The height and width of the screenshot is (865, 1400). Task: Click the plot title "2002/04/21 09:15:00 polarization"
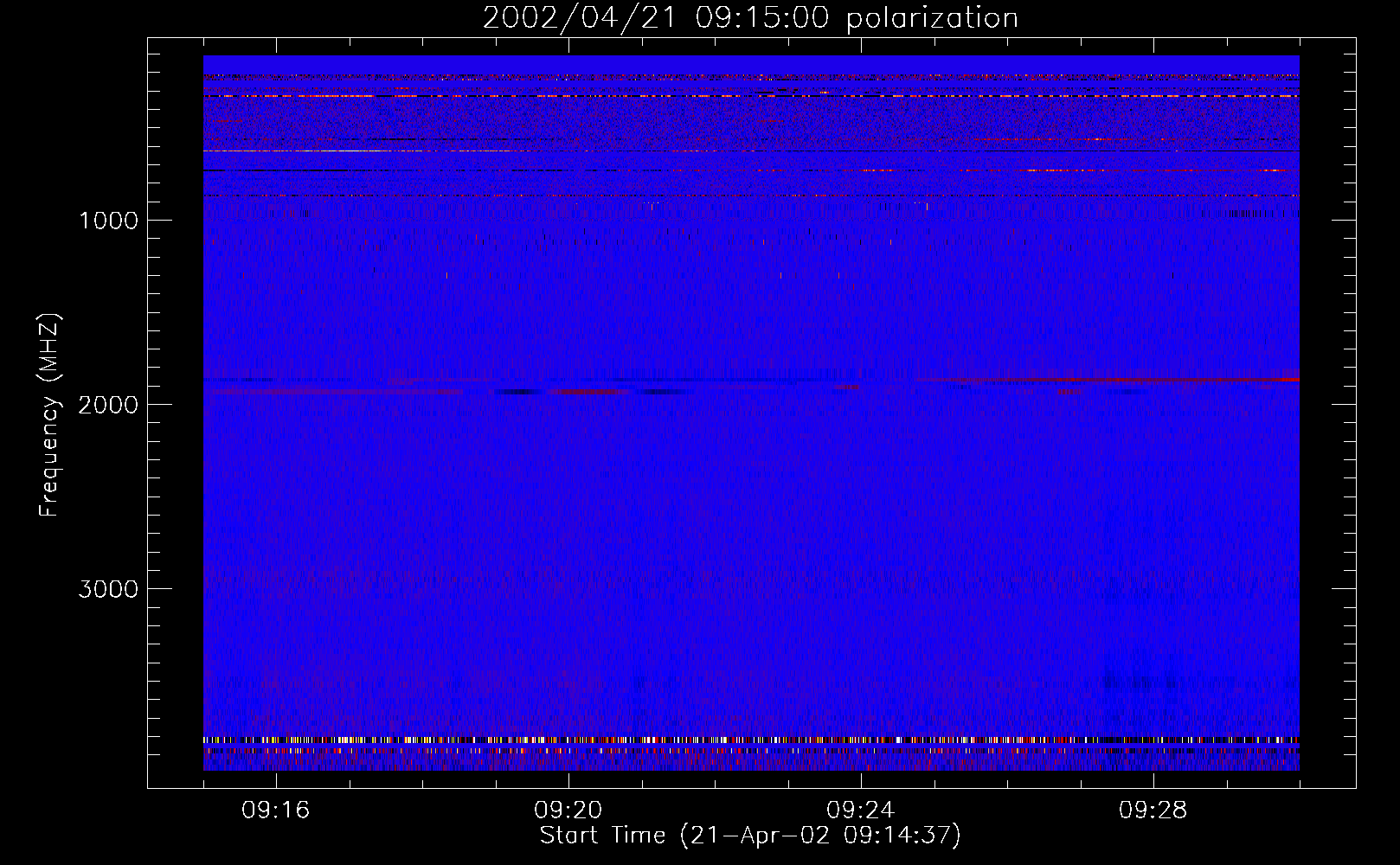pos(750,18)
